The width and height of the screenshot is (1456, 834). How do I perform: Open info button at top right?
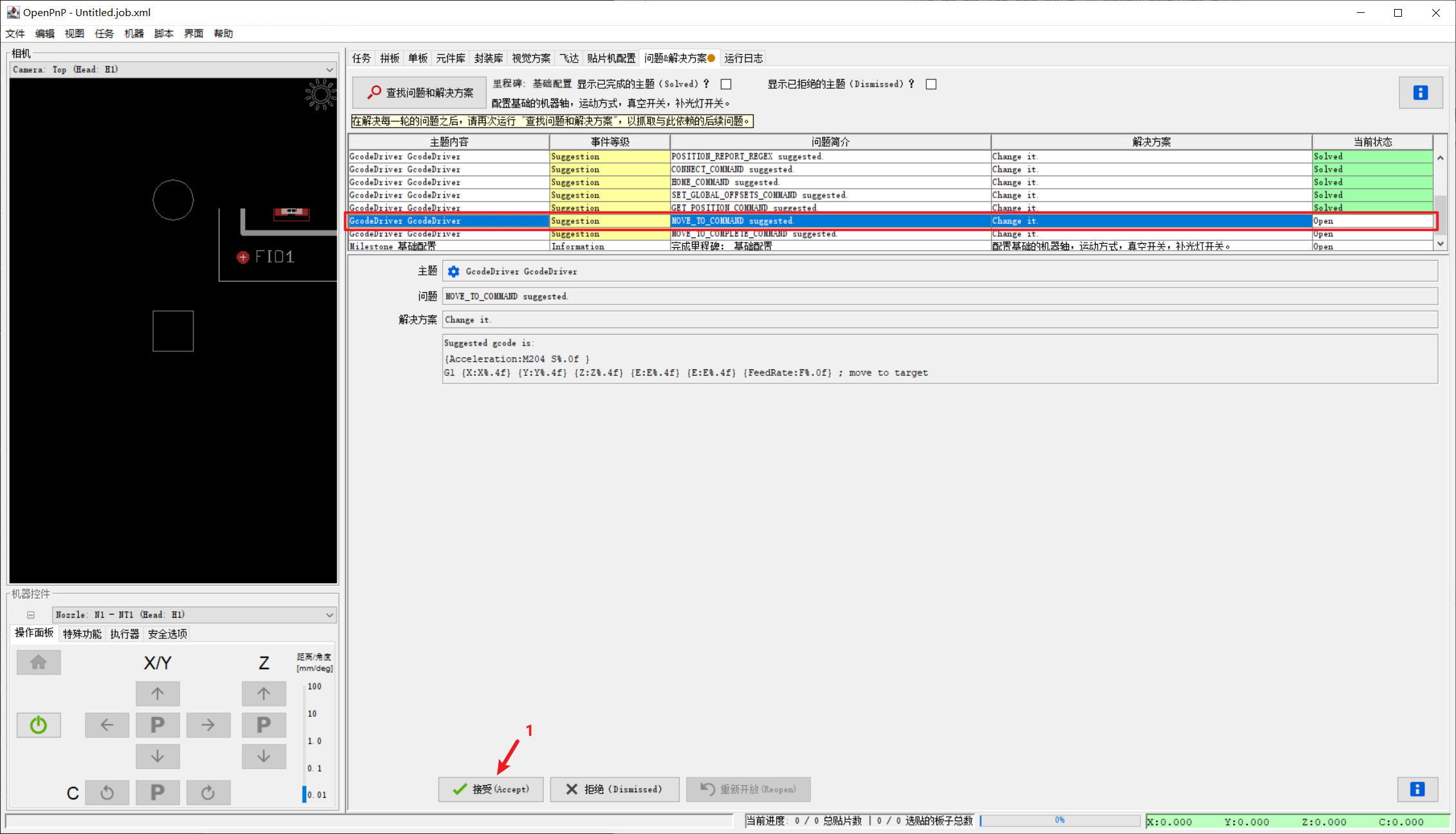pos(1420,93)
